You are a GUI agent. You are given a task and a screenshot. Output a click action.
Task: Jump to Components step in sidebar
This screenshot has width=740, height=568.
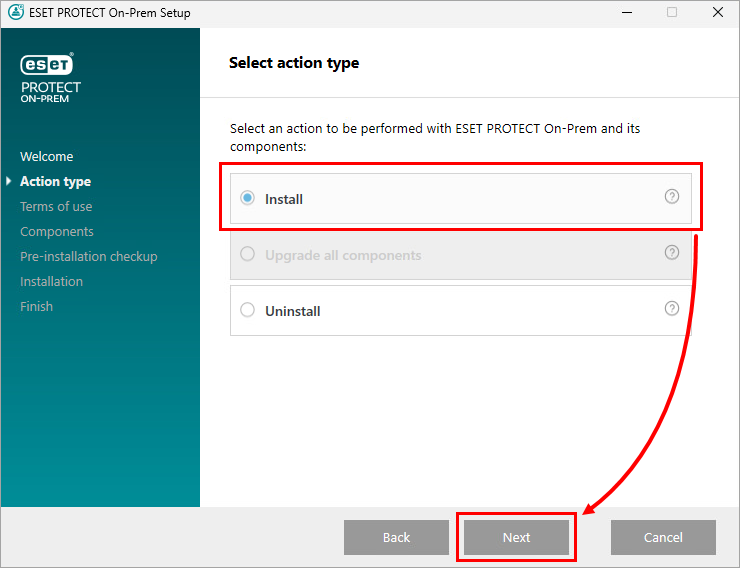click(57, 231)
